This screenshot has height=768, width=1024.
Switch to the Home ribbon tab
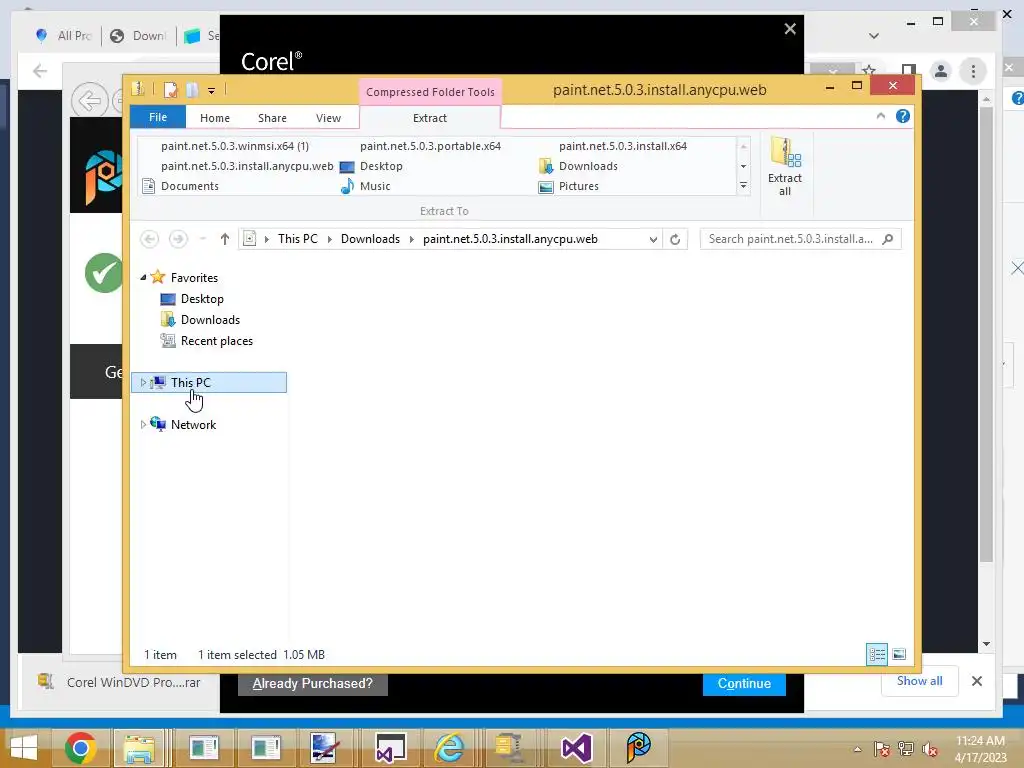[215, 118]
